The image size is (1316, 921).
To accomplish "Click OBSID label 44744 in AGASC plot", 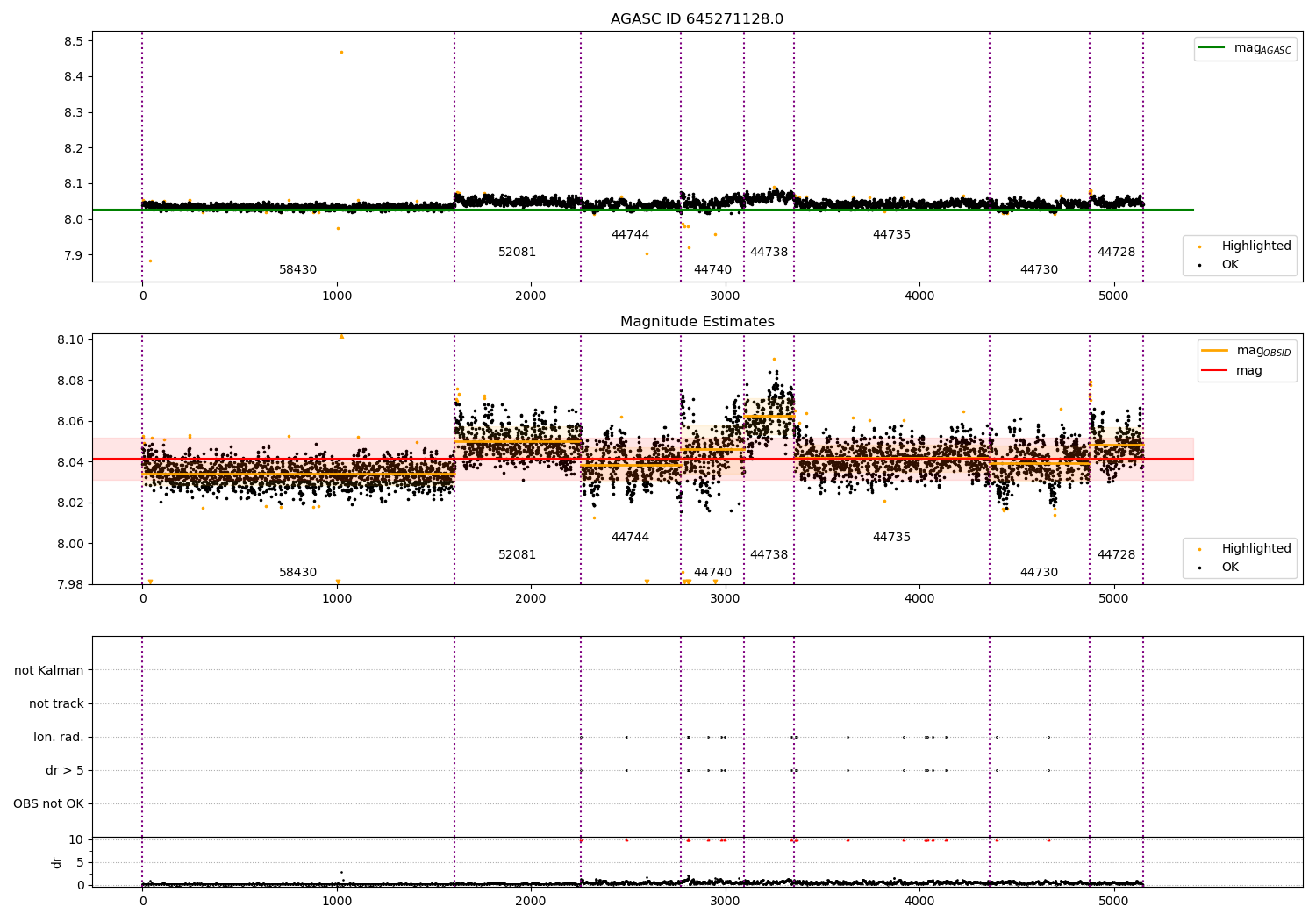I will pos(630,234).
